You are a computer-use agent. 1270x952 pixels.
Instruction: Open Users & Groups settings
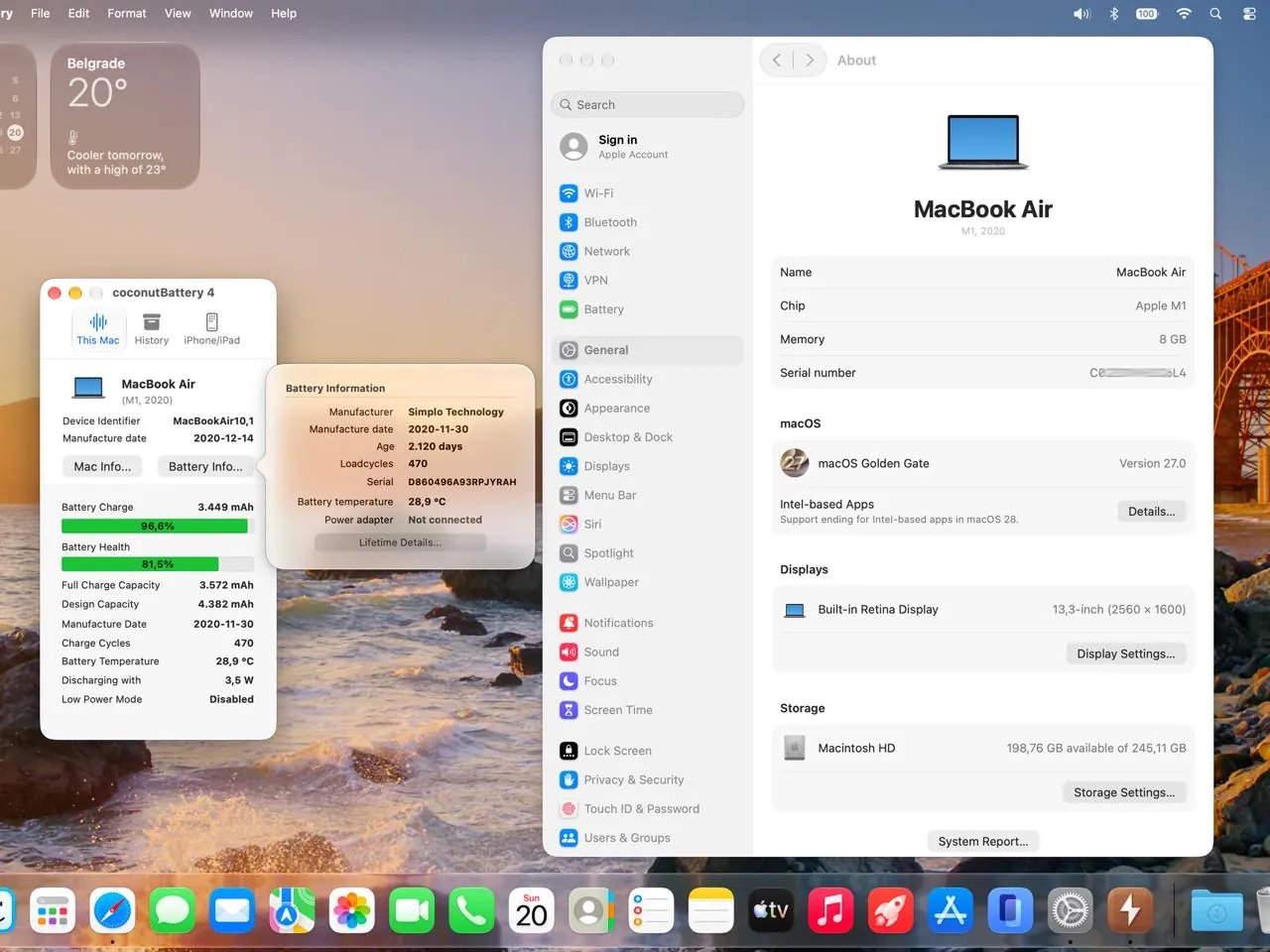pos(648,838)
